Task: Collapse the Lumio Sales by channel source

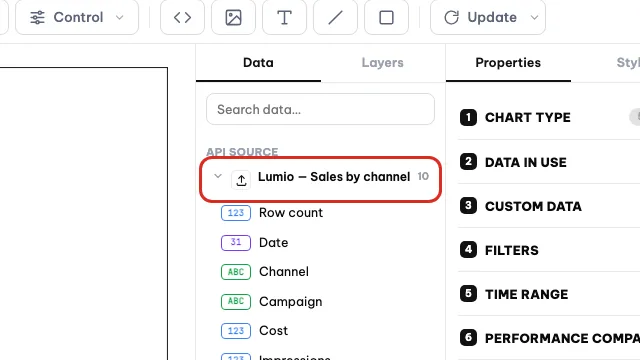Action: point(218,176)
